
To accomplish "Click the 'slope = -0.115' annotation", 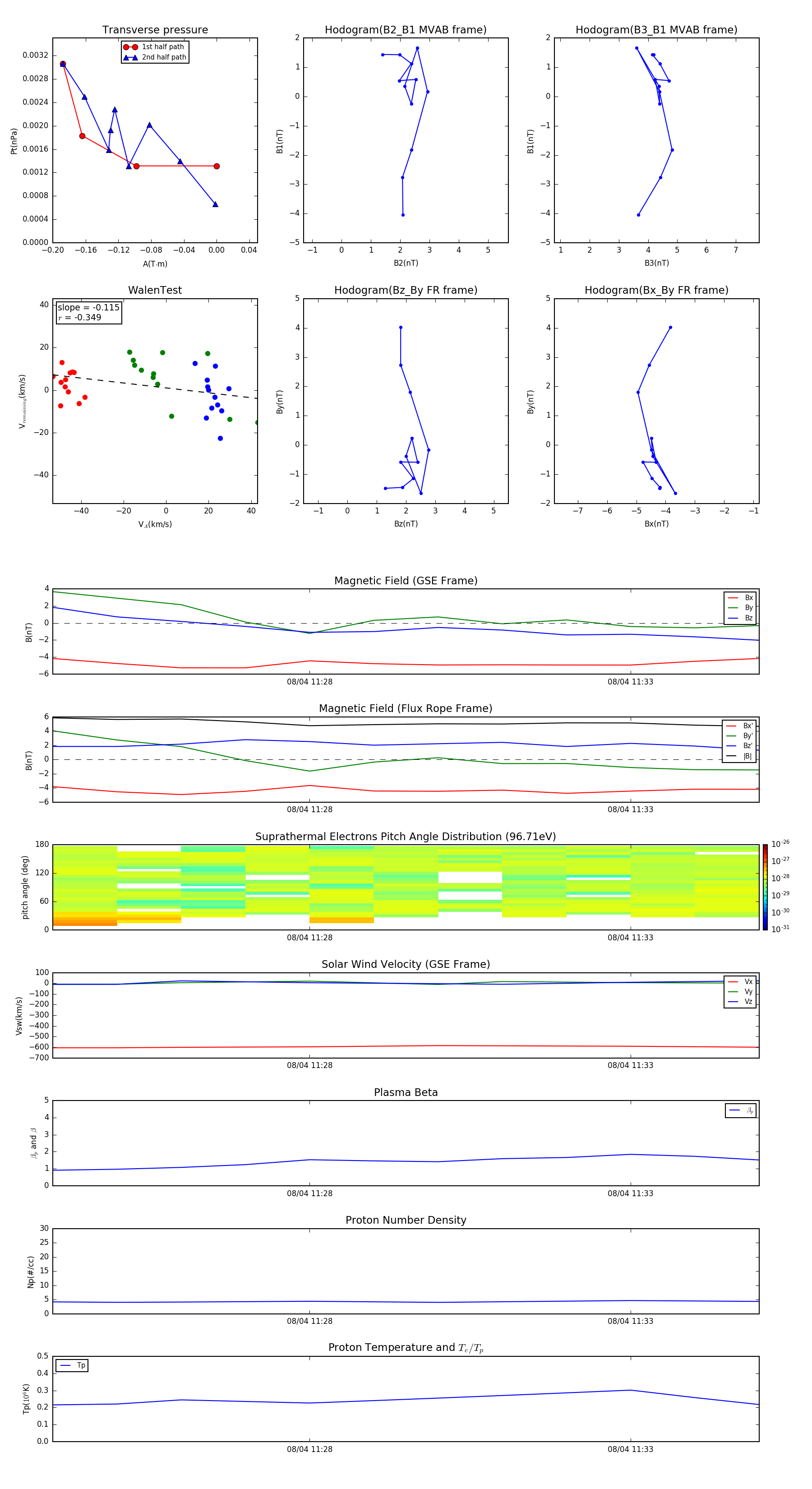I will click(x=88, y=308).
